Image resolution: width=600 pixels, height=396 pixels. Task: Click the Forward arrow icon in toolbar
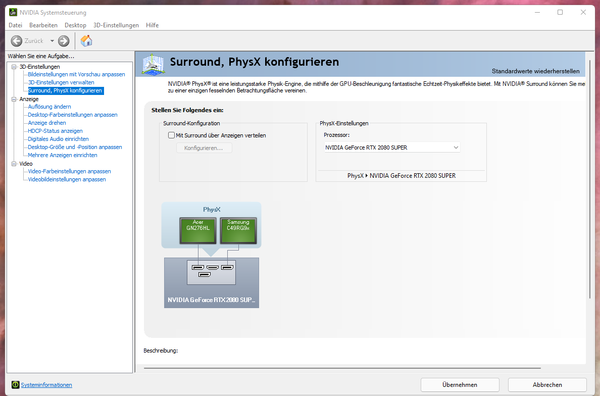pyautogui.click(x=64, y=41)
